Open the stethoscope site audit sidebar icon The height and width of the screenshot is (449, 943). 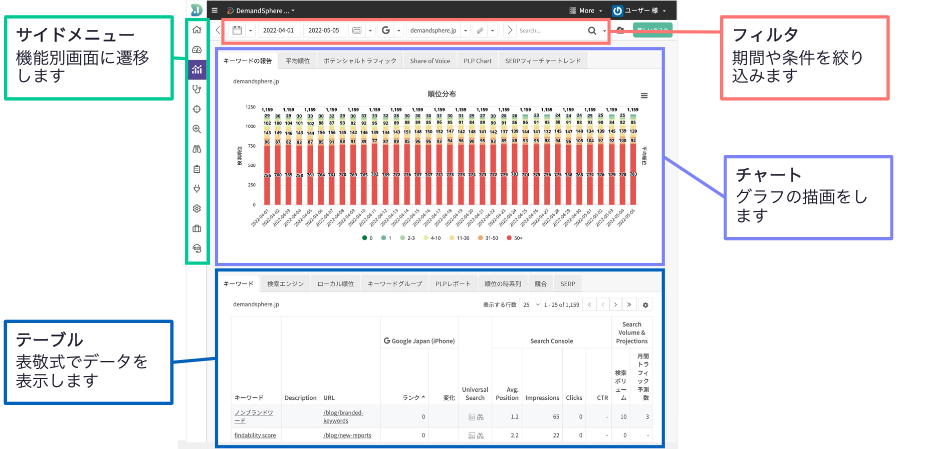(196, 89)
